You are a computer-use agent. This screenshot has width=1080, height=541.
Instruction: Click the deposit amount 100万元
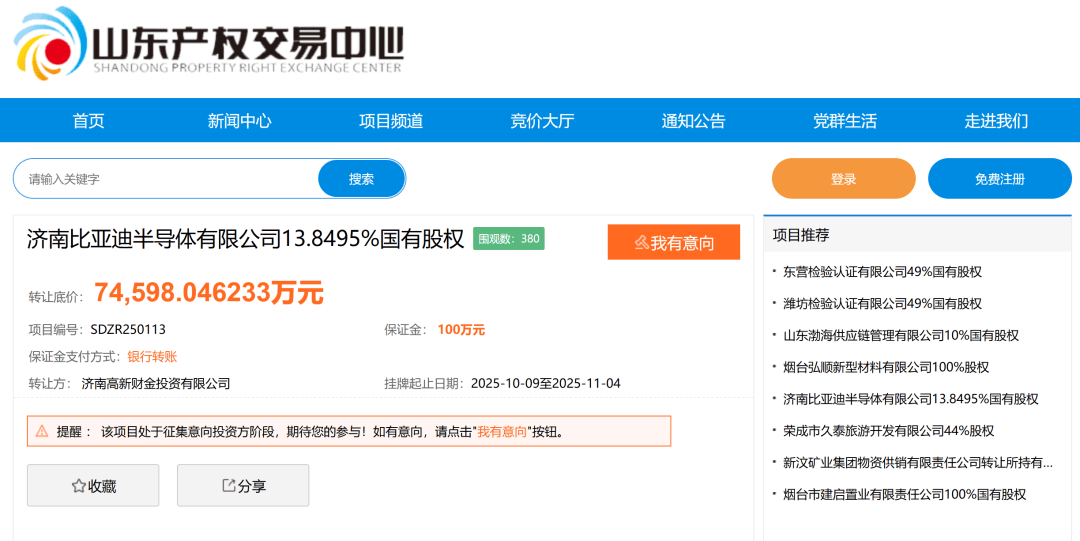(461, 329)
